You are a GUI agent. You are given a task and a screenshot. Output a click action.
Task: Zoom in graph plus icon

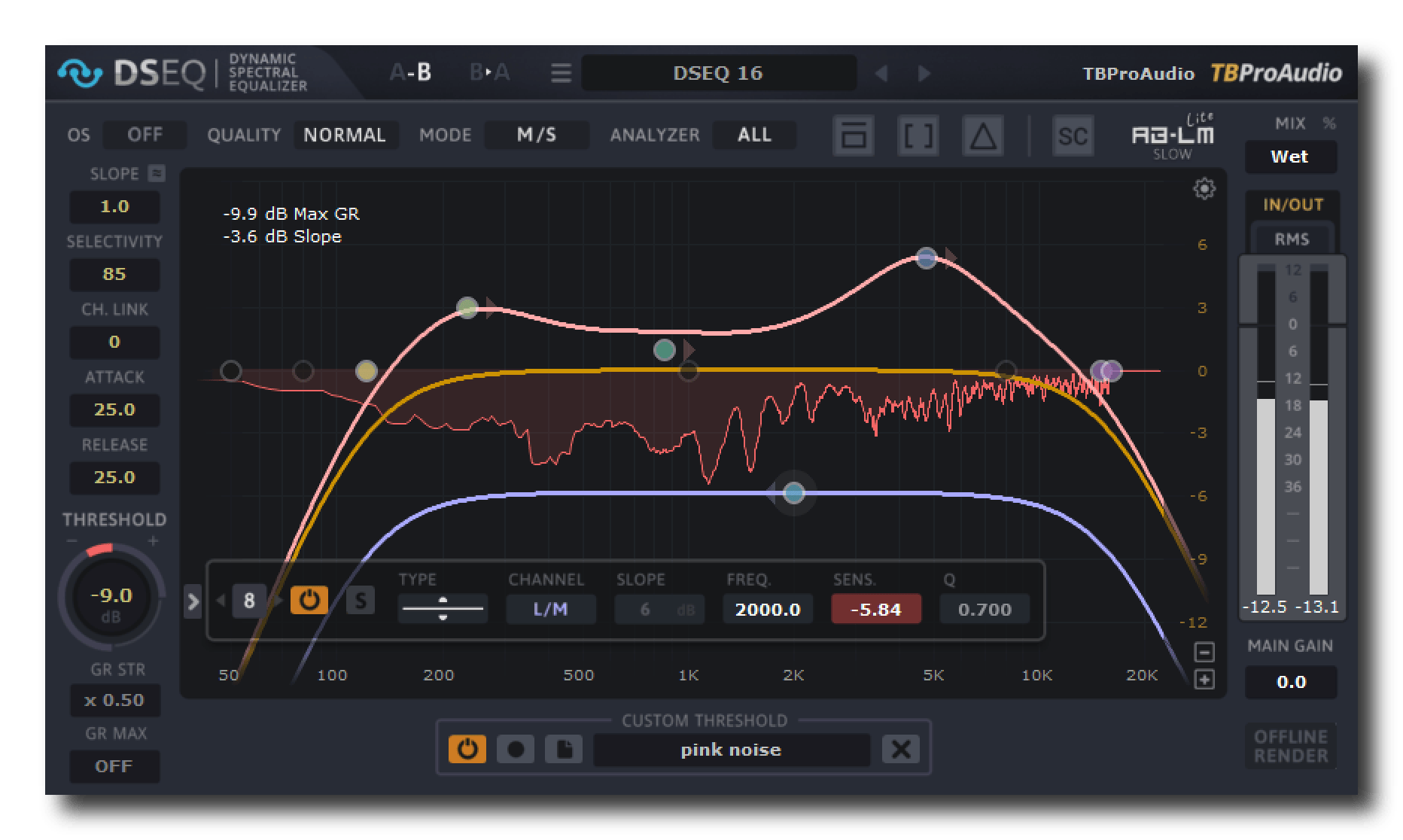point(1204,680)
